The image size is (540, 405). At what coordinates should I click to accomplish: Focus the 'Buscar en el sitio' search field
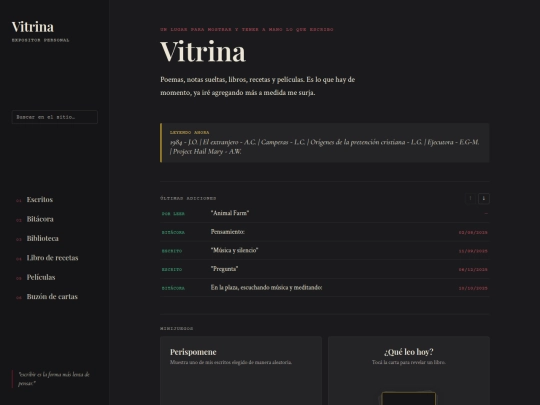tap(54, 117)
